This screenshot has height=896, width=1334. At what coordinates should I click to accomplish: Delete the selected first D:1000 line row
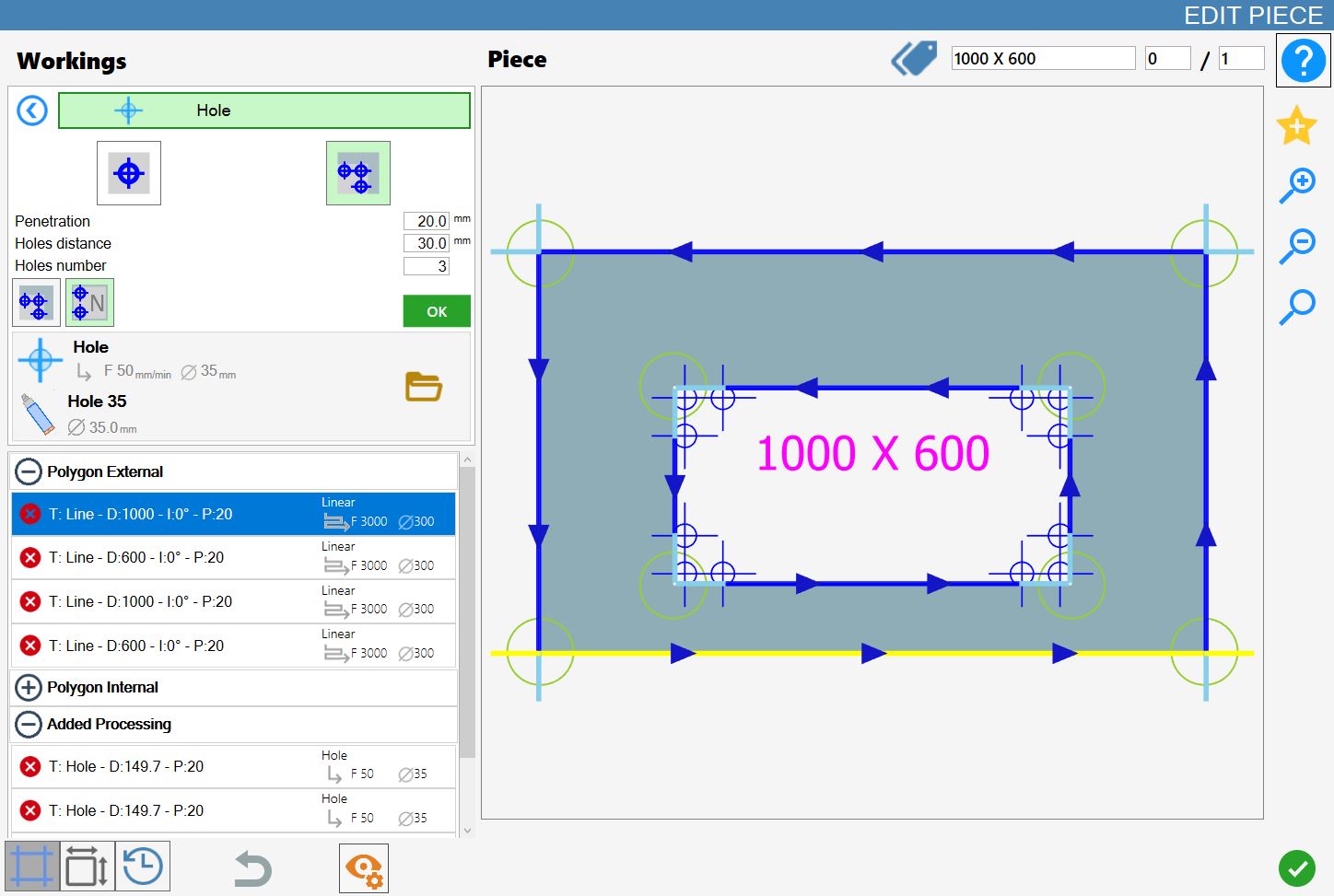tap(30, 514)
